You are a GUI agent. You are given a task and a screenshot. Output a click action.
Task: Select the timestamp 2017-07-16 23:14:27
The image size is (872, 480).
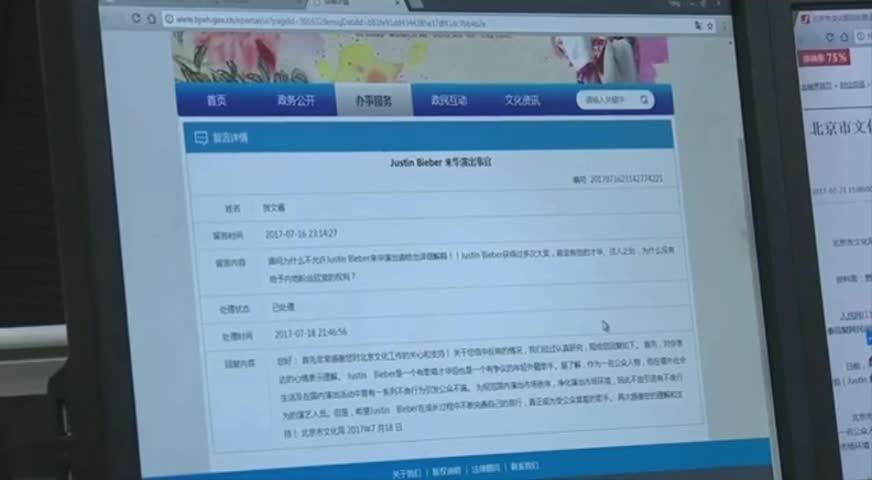pyautogui.click(x=301, y=234)
